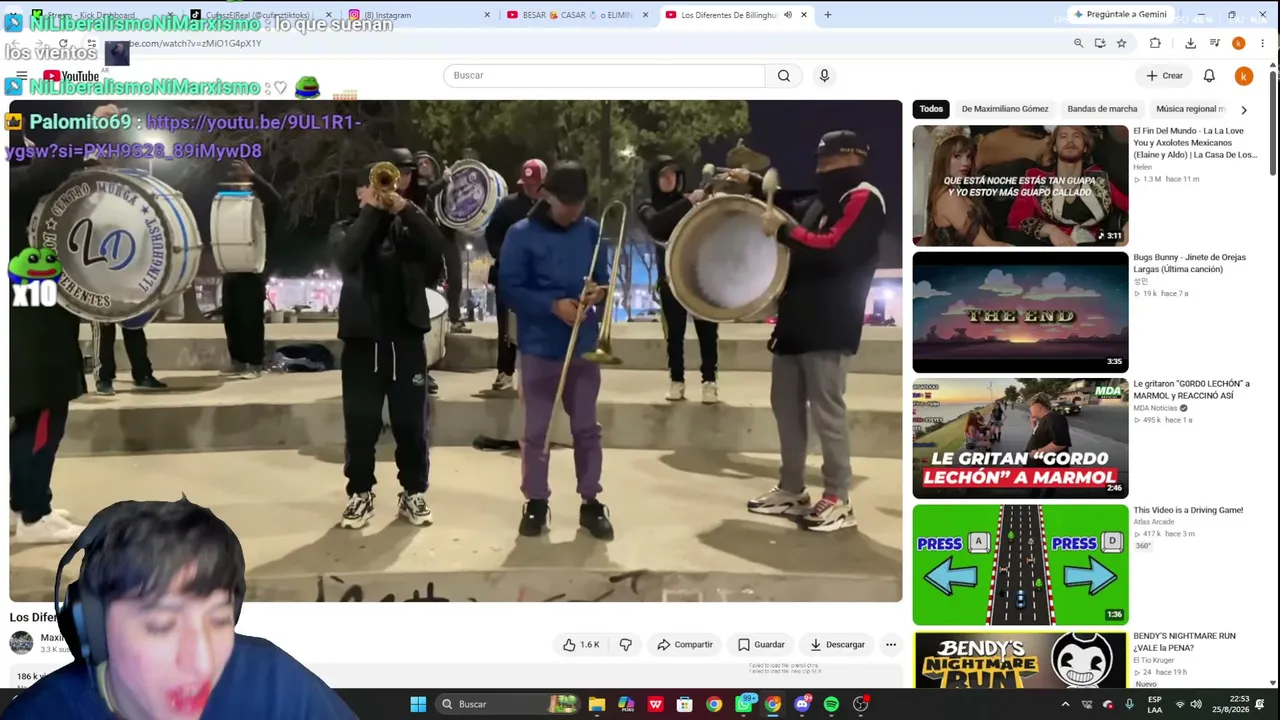Open the Chrome profile avatar in toolbar

pos(1238,43)
